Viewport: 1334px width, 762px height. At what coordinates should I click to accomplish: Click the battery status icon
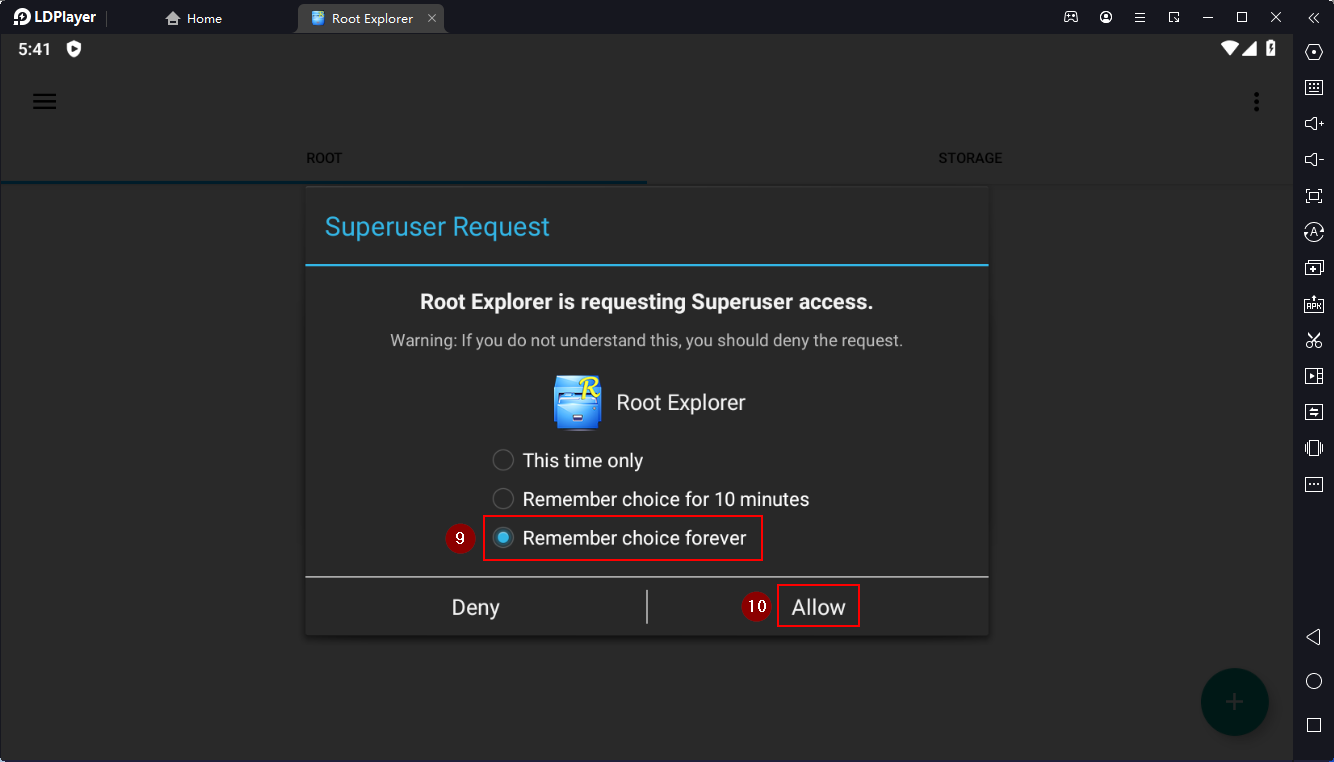coord(1271,48)
